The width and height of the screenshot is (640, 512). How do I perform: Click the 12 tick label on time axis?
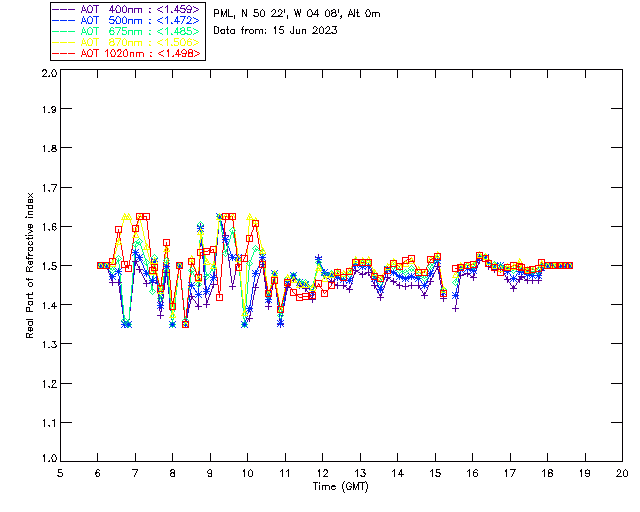(x=322, y=473)
